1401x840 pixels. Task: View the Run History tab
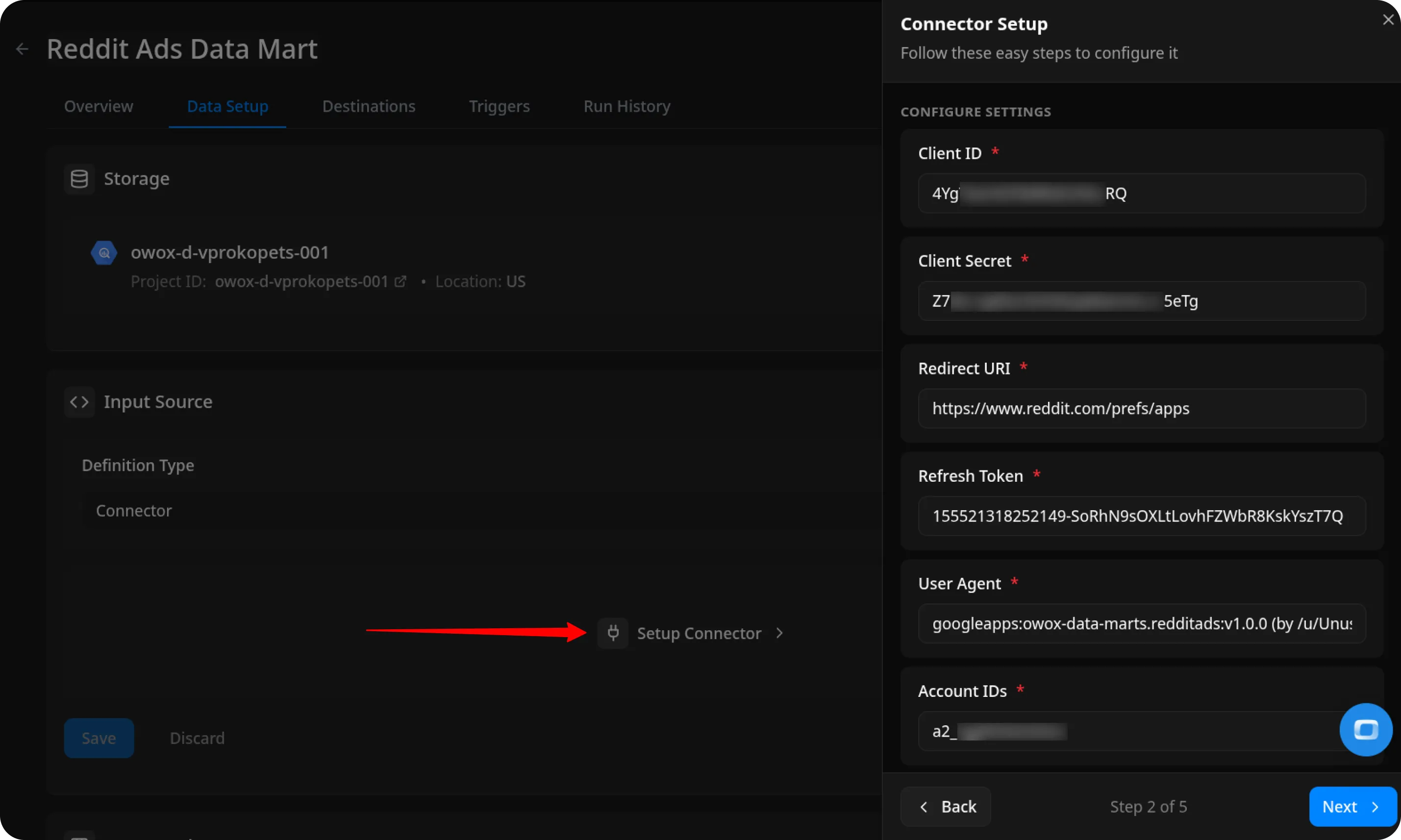pos(626,106)
